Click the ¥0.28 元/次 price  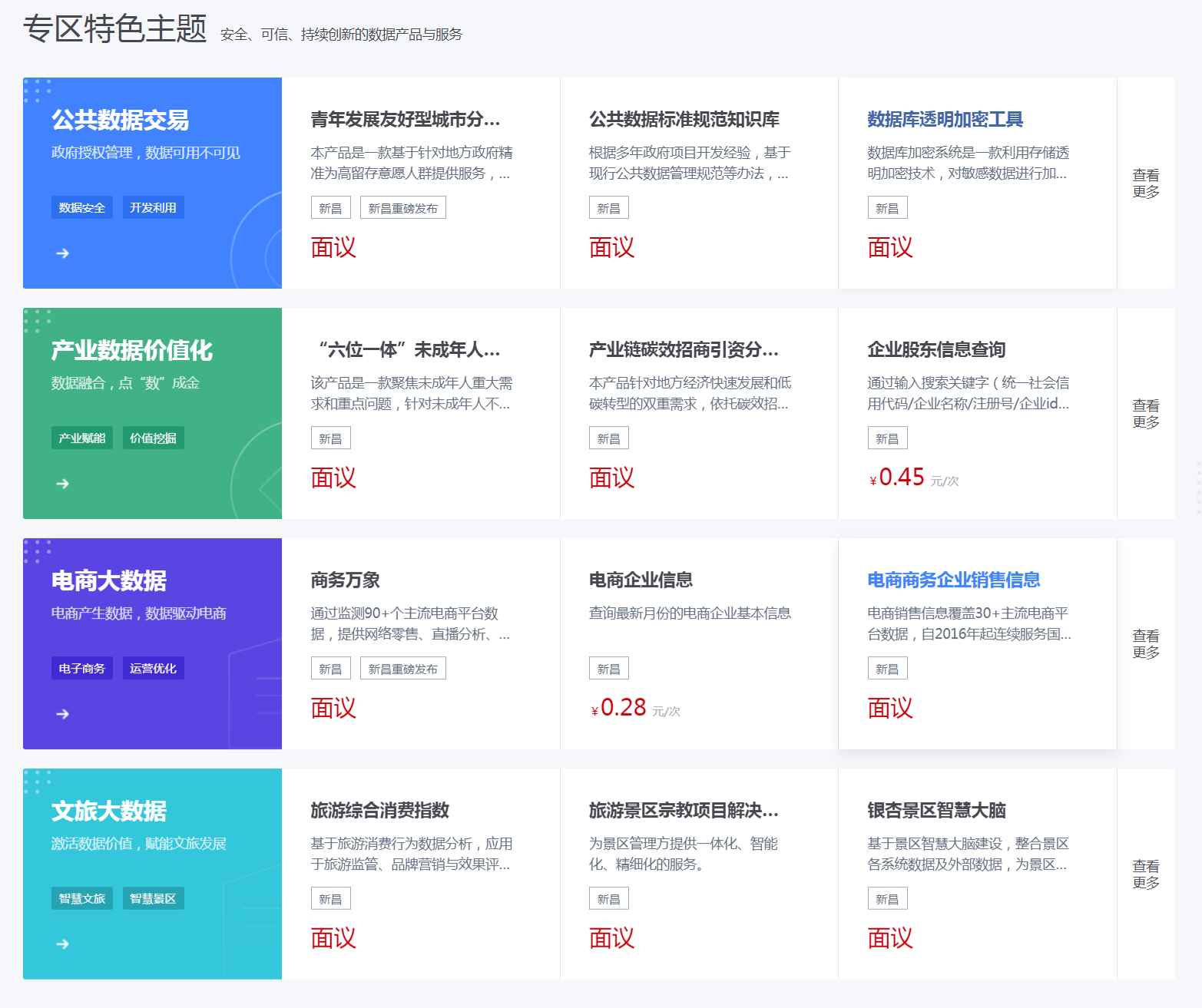click(x=636, y=708)
